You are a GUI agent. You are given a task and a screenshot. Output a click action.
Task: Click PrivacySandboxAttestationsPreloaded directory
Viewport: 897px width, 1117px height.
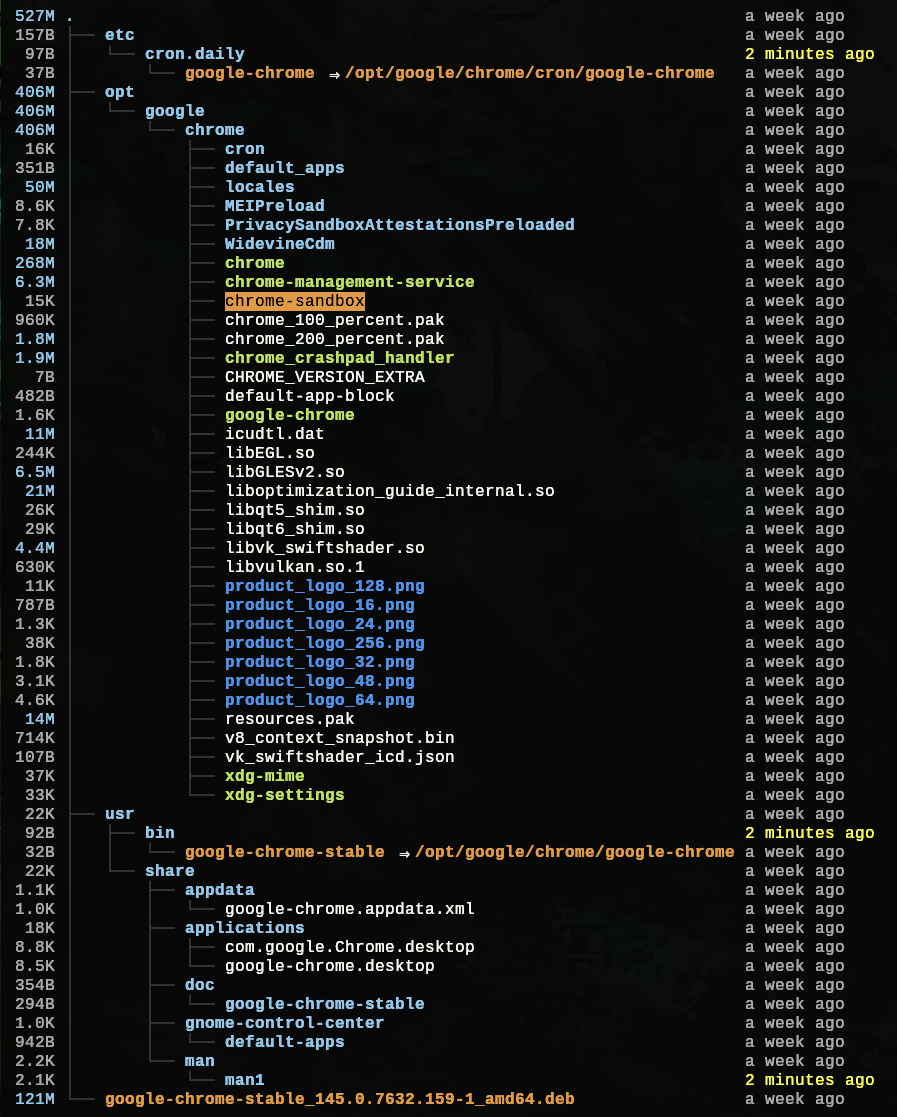400,225
